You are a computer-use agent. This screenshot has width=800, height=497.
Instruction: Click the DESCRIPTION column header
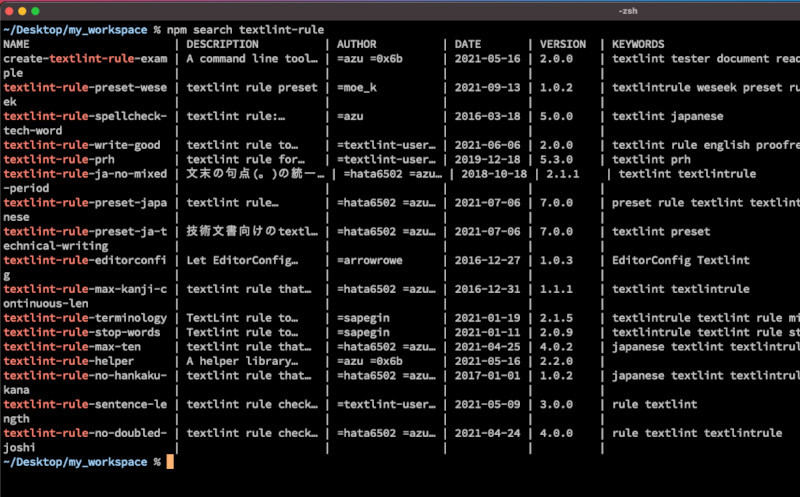[222, 44]
